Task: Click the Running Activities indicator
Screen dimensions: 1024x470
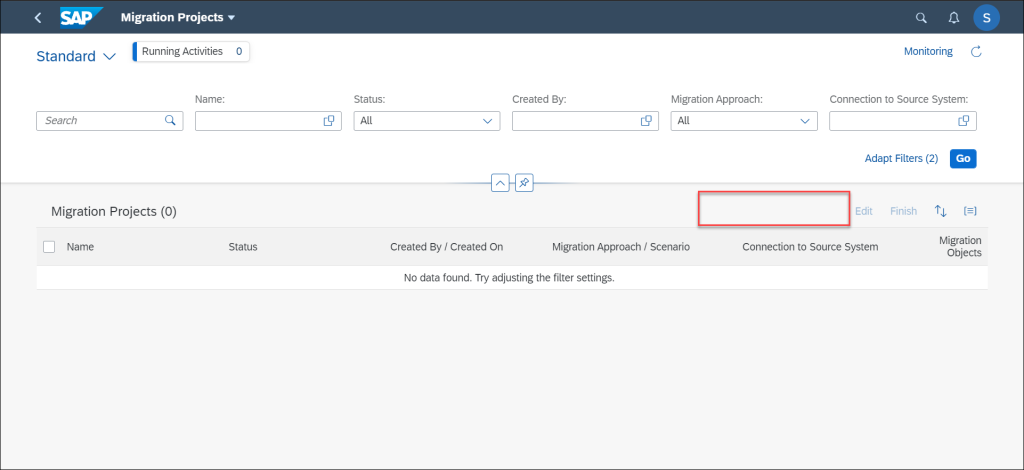Action: [191, 52]
